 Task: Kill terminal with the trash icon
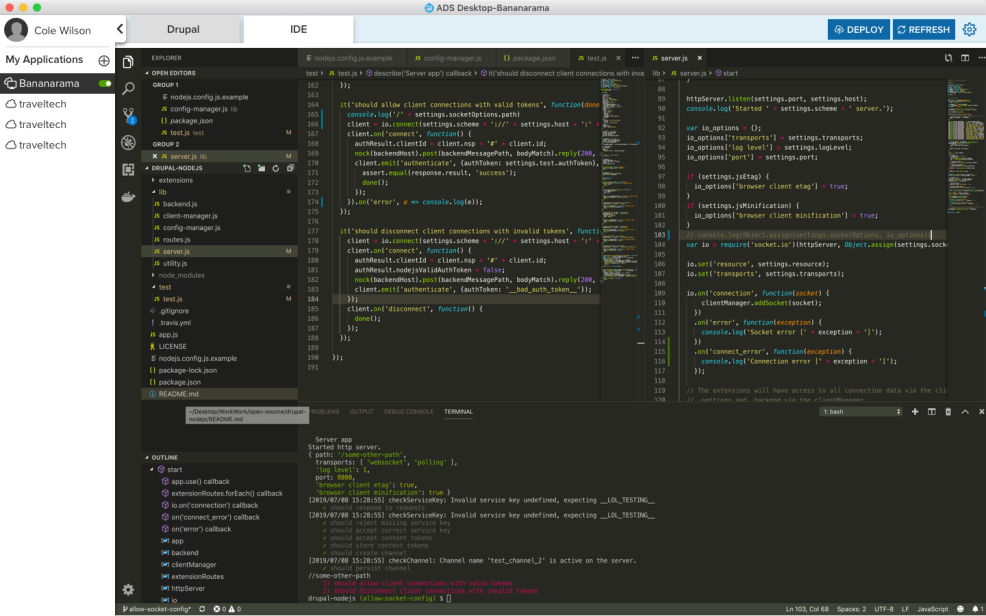949,412
